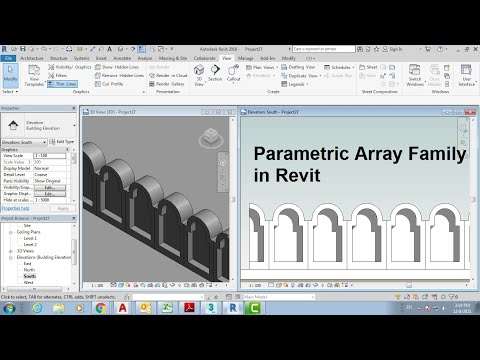Open the elevation type selector dropdown

pyautogui.click(x=39, y=125)
